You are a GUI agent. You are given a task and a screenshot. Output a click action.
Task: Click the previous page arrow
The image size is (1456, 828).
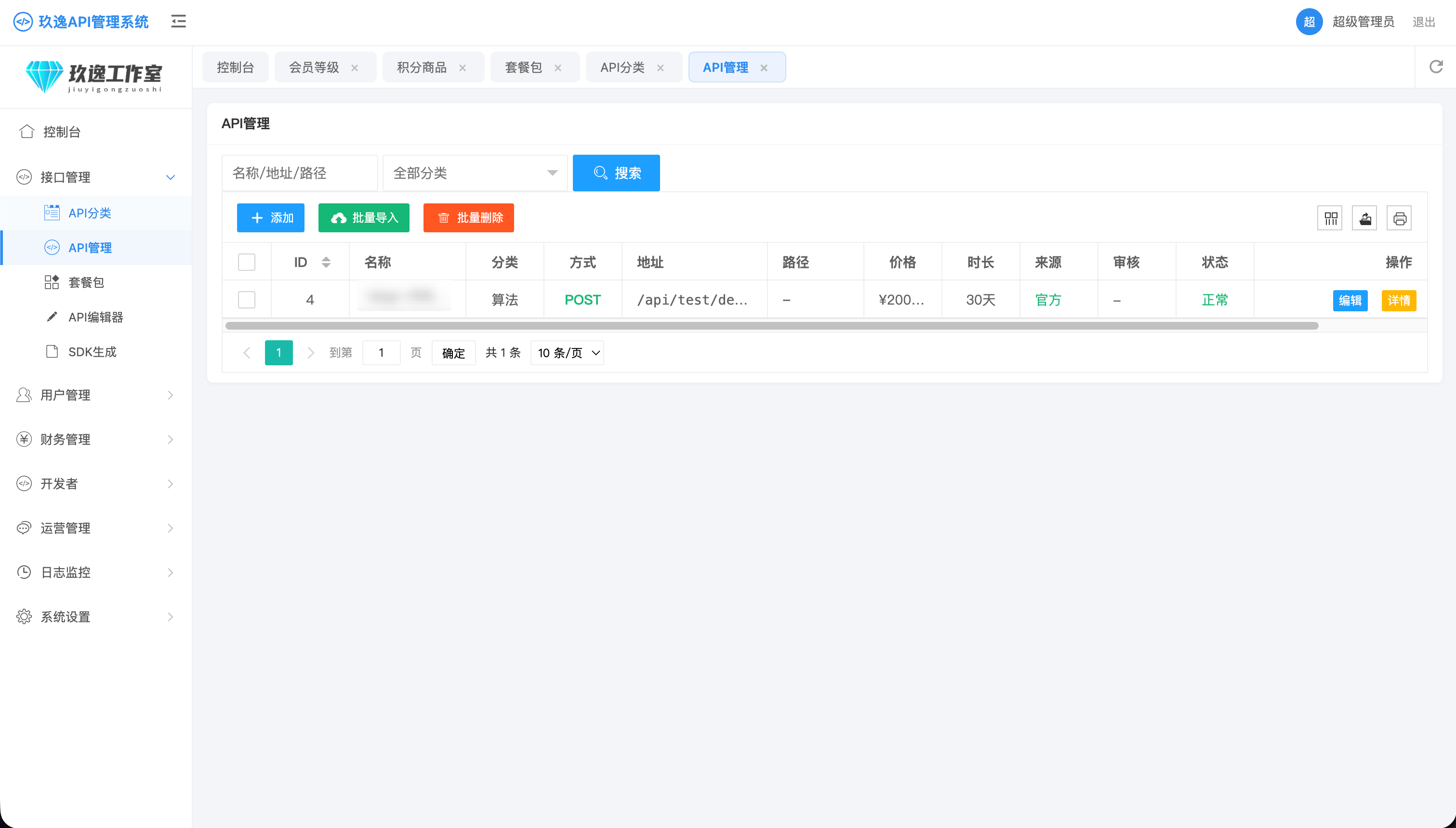tap(247, 353)
